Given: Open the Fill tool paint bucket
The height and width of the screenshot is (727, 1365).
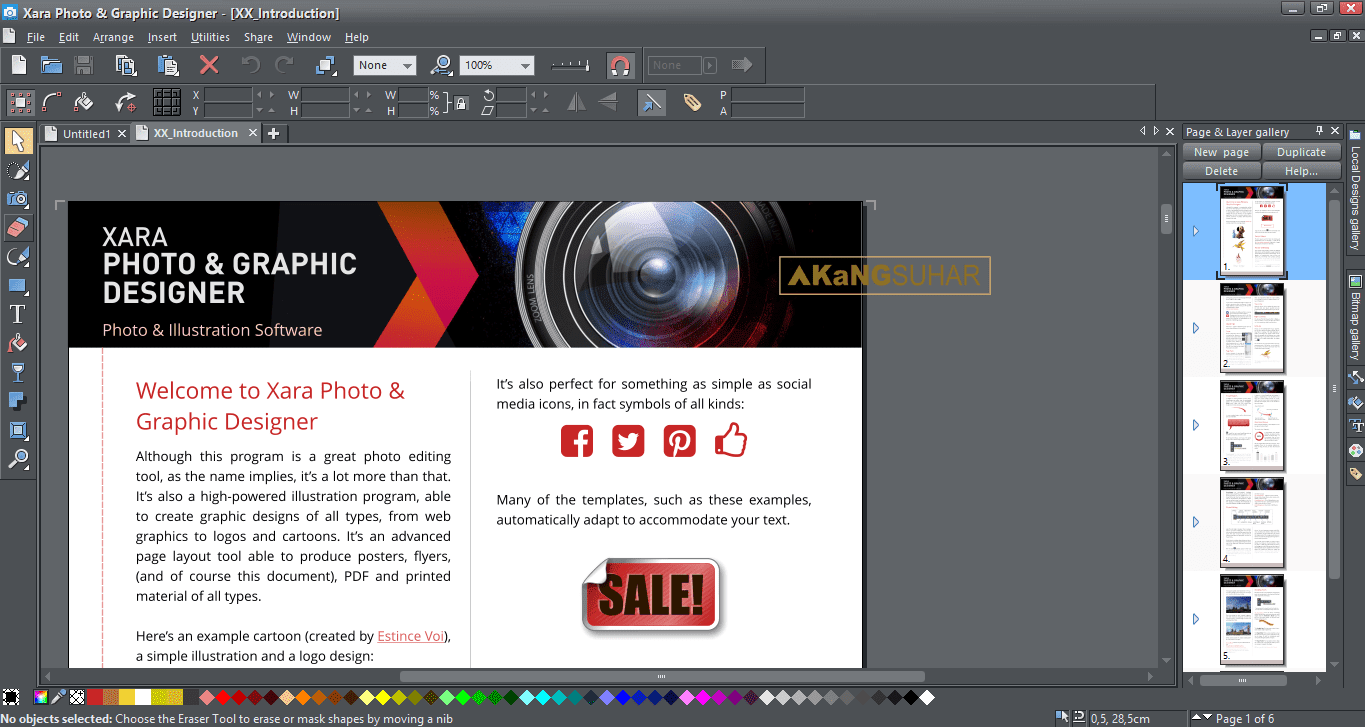Looking at the screenshot, I should pyautogui.click(x=18, y=343).
